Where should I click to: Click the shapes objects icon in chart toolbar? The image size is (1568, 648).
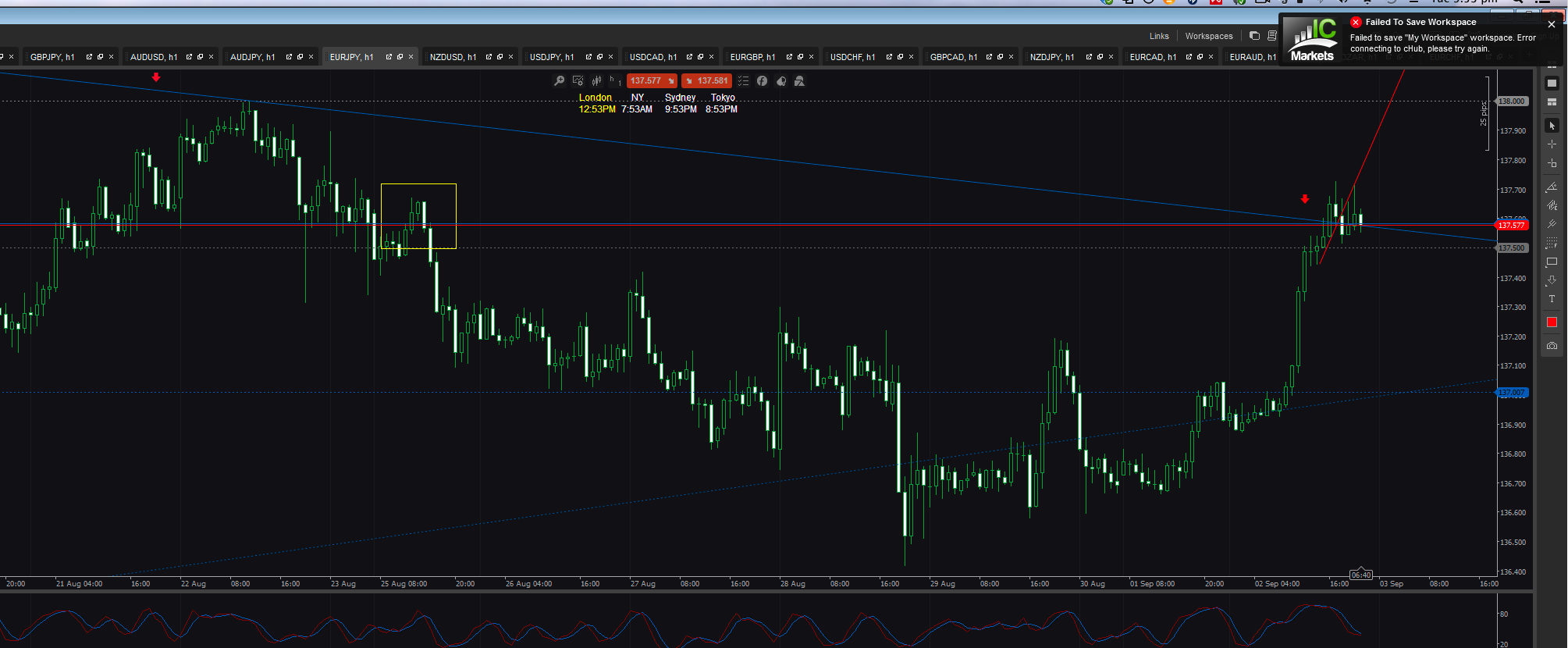click(x=799, y=80)
